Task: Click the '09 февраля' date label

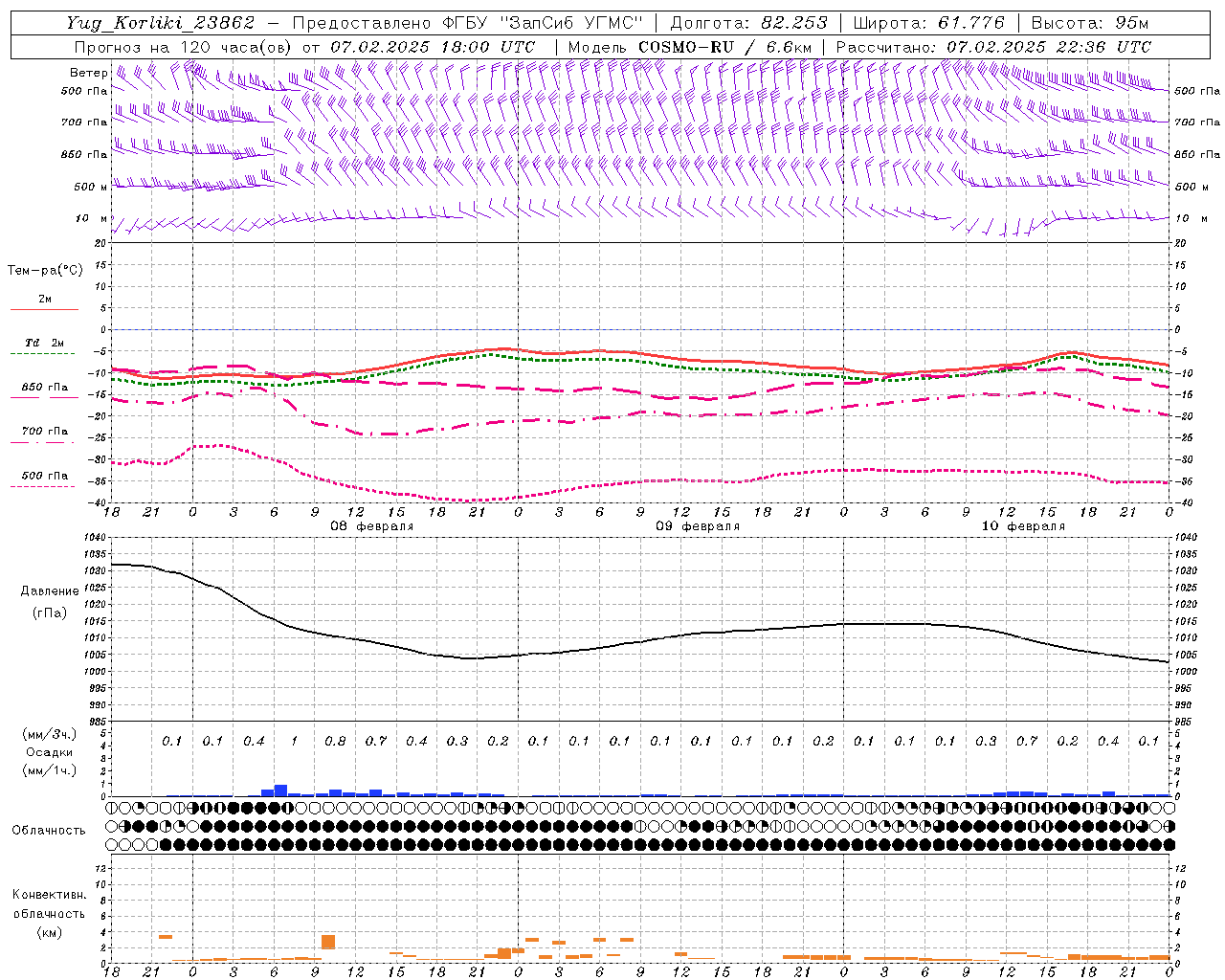Action: [698, 526]
